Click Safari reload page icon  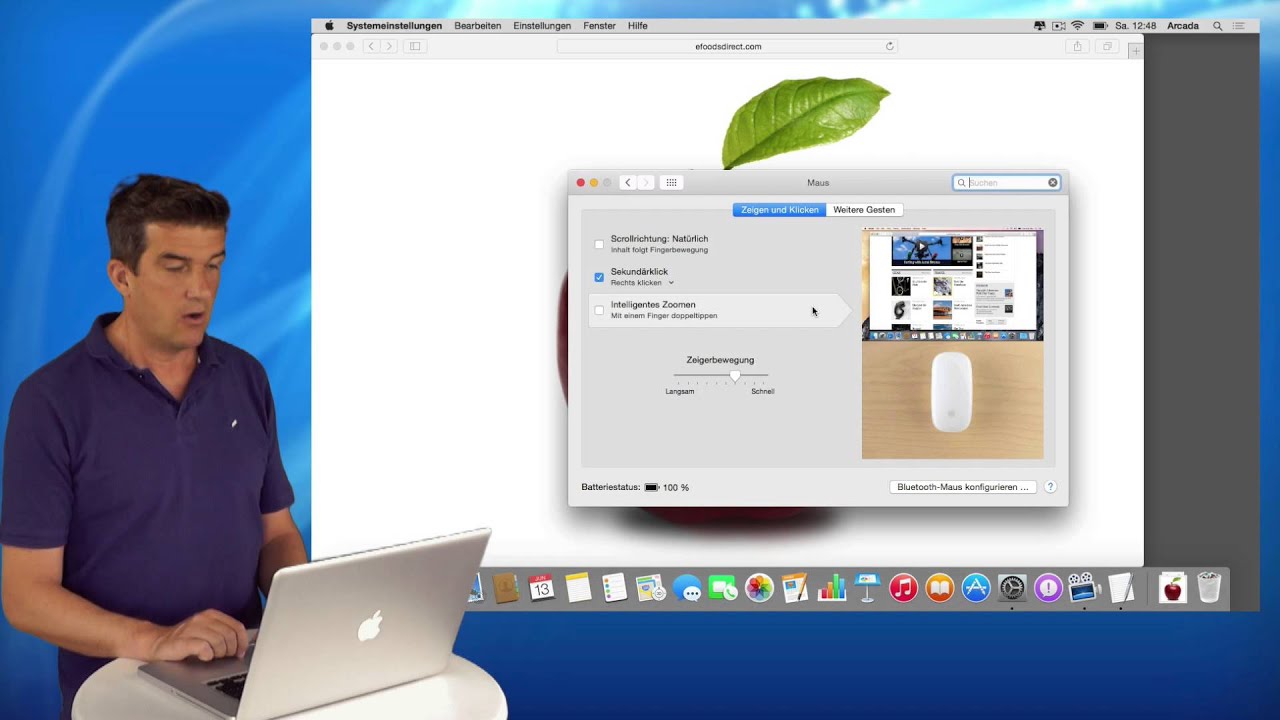pyautogui.click(x=890, y=46)
